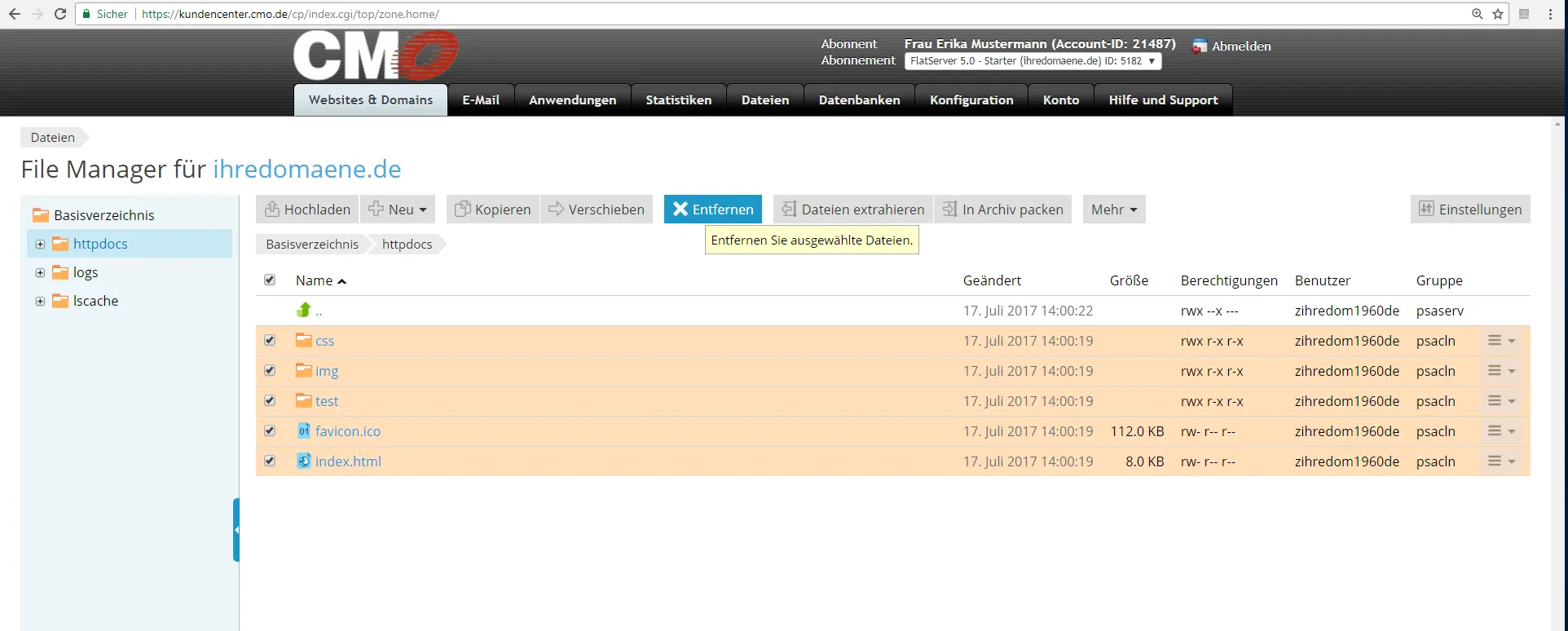Collapse the sidebar with blue handle
The width and height of the screenshot is (1568, 631).
pyautogui.click(x=236, y=530)
